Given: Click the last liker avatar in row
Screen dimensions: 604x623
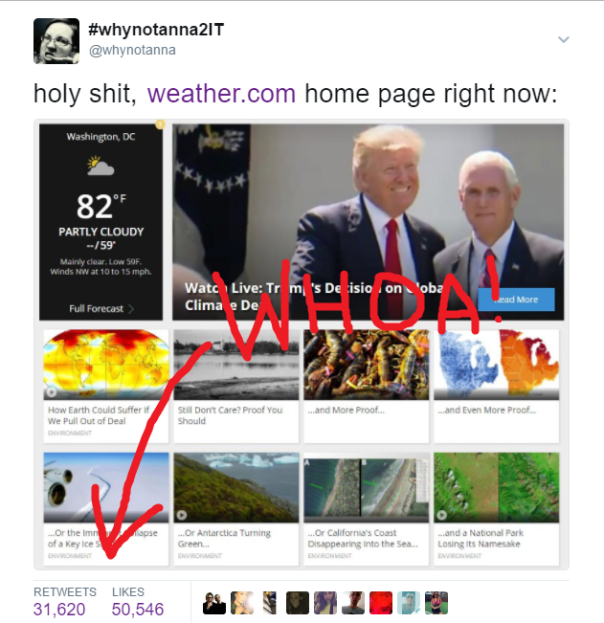Looking at the screenshot, I should point(436,603).
